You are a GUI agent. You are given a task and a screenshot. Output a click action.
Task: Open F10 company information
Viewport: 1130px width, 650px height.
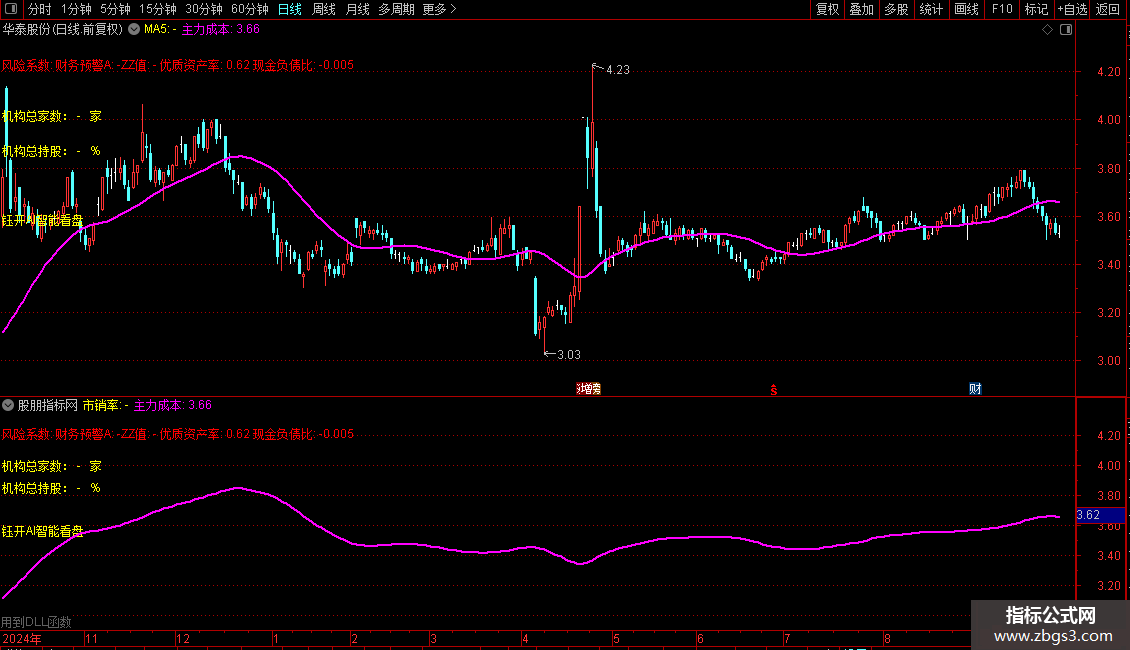(1002, 9)
